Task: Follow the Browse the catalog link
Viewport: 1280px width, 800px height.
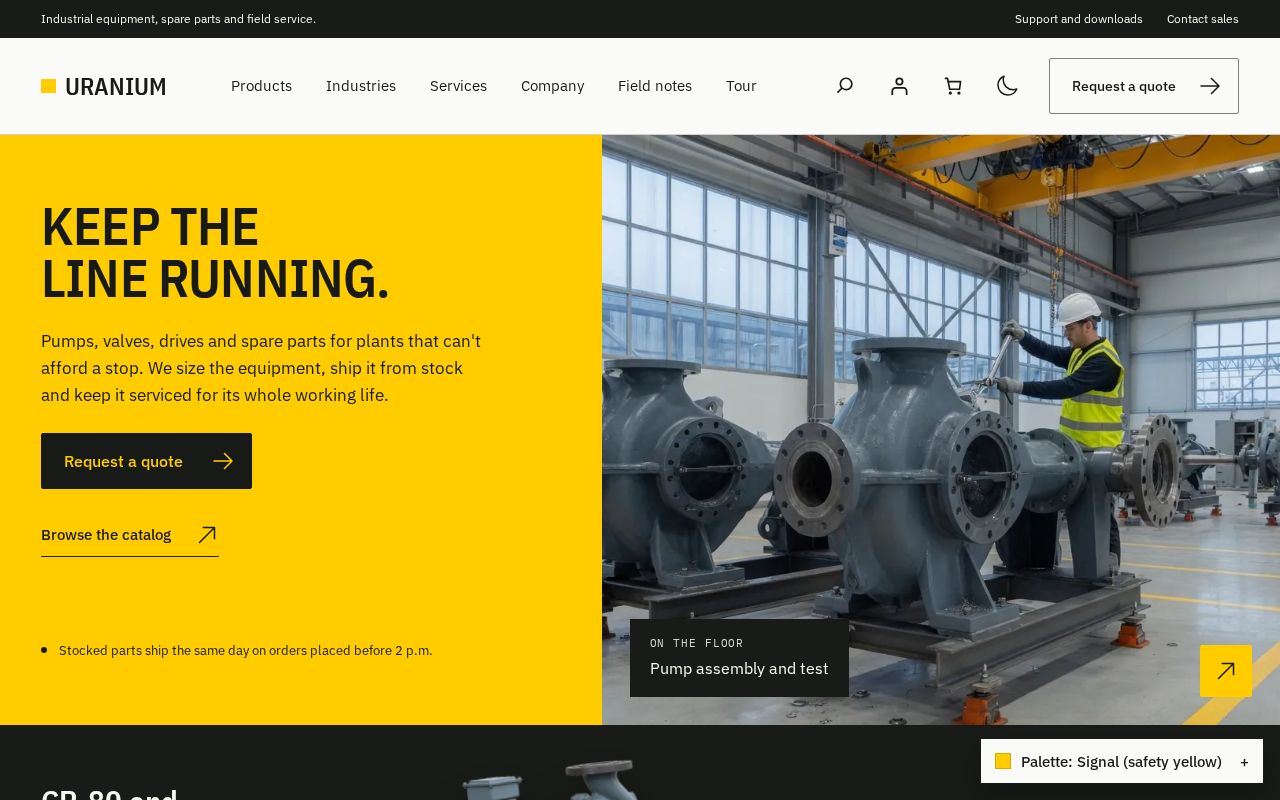Action: point(130,535)
